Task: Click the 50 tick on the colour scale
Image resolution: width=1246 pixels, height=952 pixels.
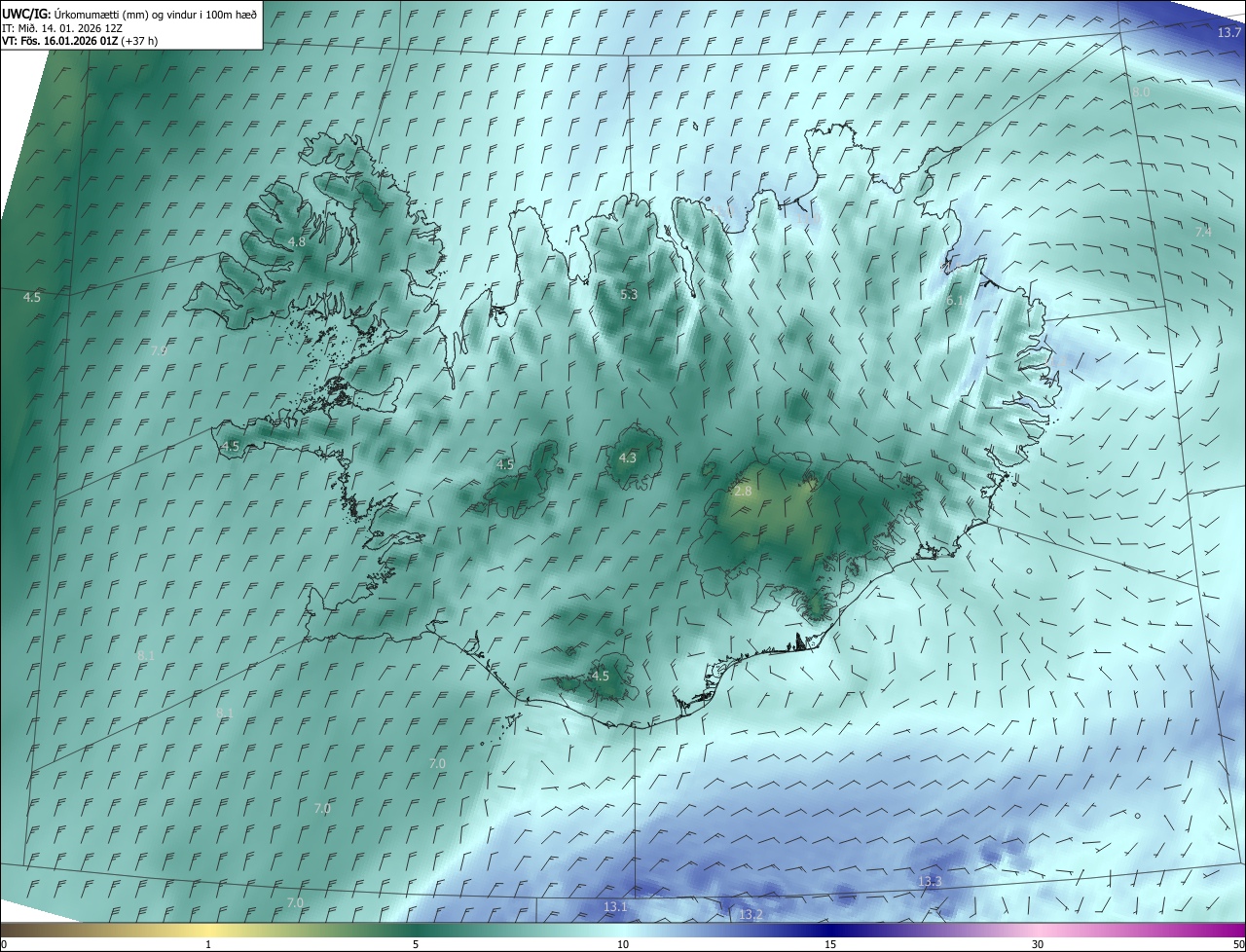Action: point(1238,944)
